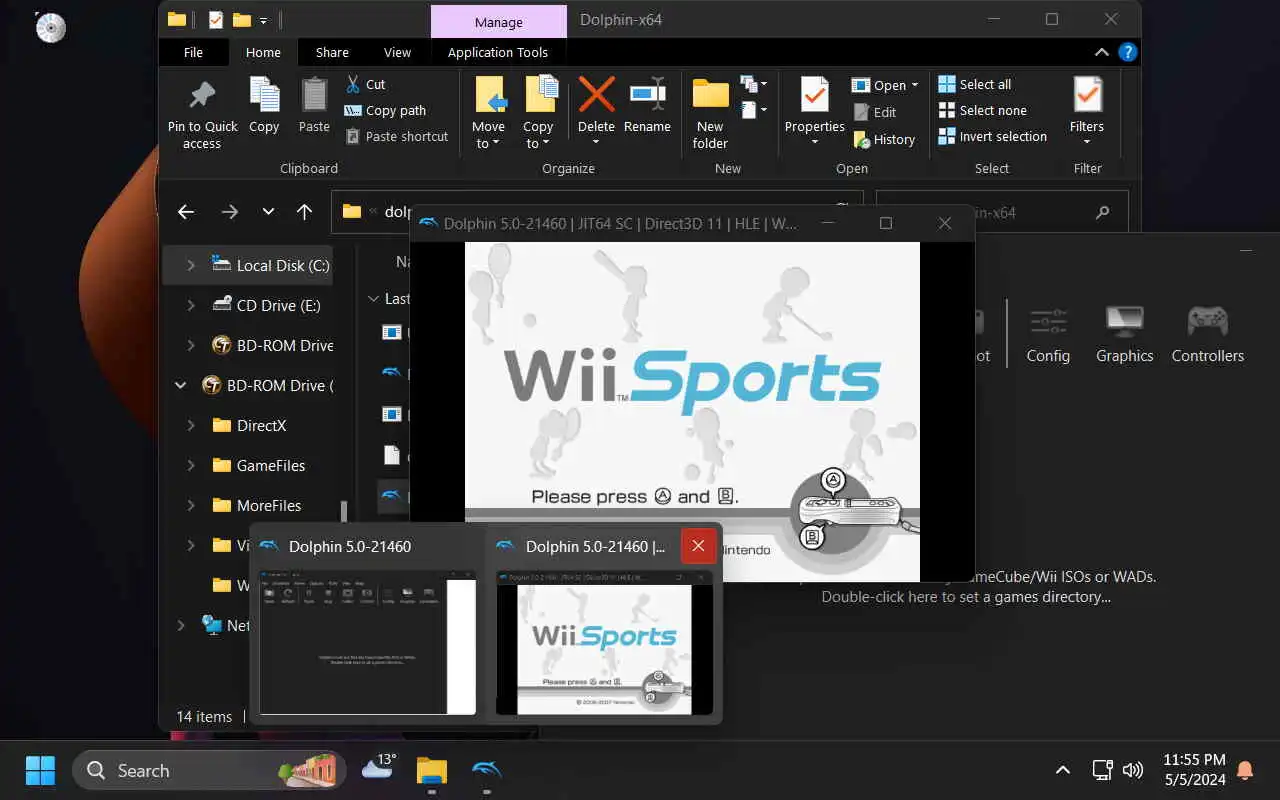Open the Open button dropdown arrow
Viewport: 1280px width, 800px height.
[x=914, y=85]
